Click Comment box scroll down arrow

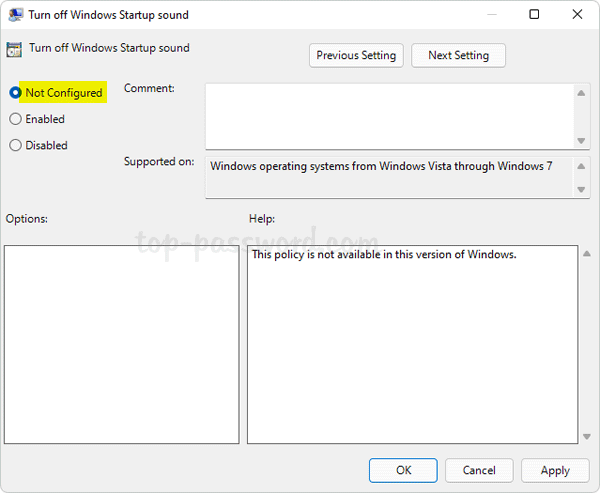coord(581,140)
